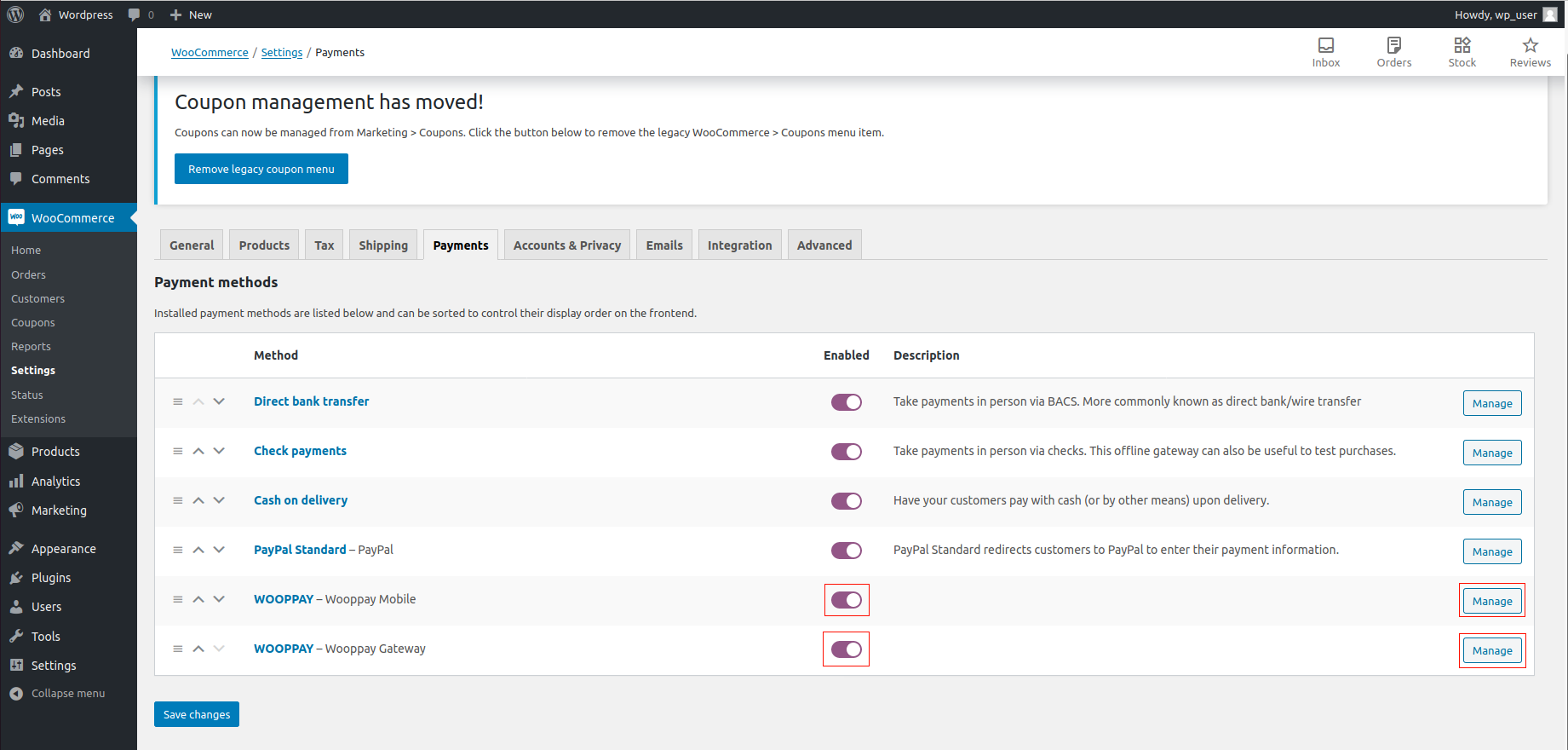Screen dimensions: 1568x750
Task: Toggle Cash on delivery enabled switch
Action: pos(847,501)
